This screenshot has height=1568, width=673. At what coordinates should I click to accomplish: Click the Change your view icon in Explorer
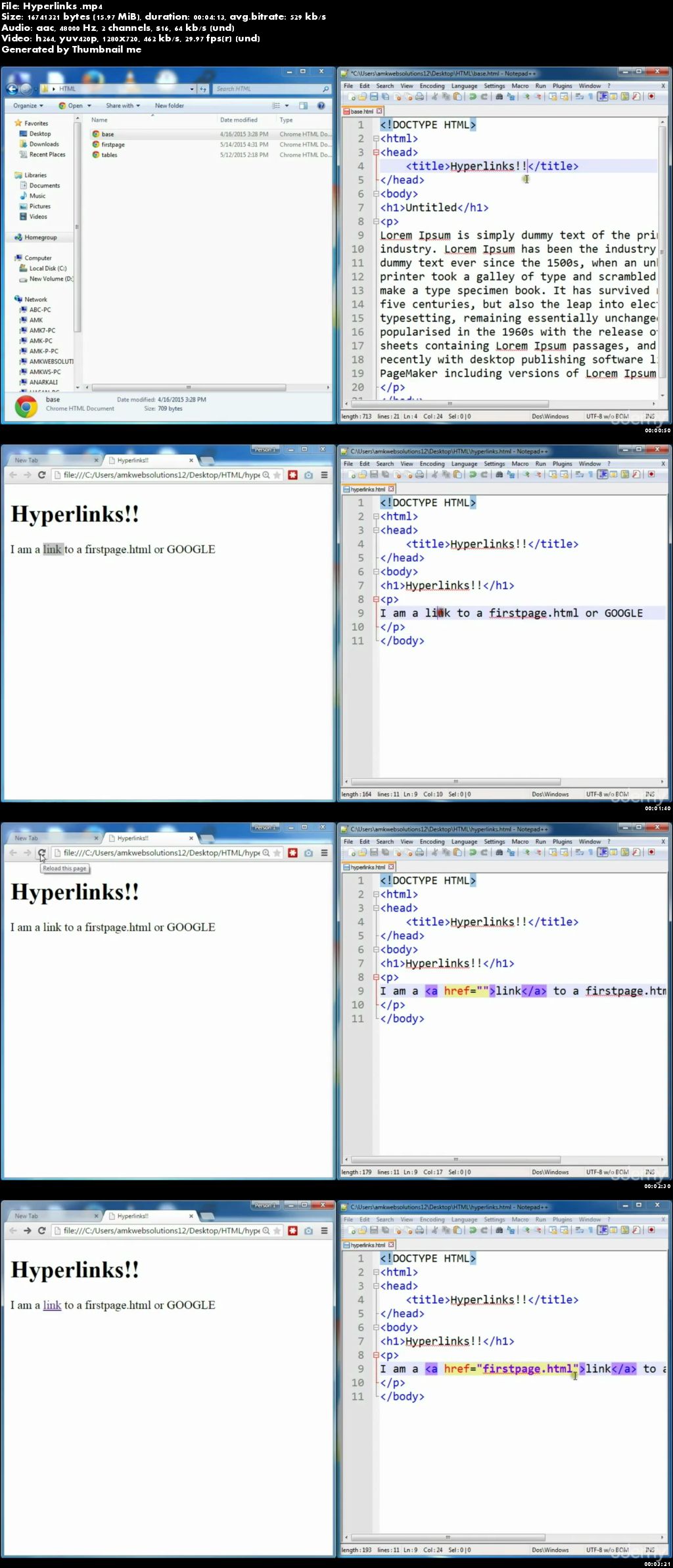point(276,106)
